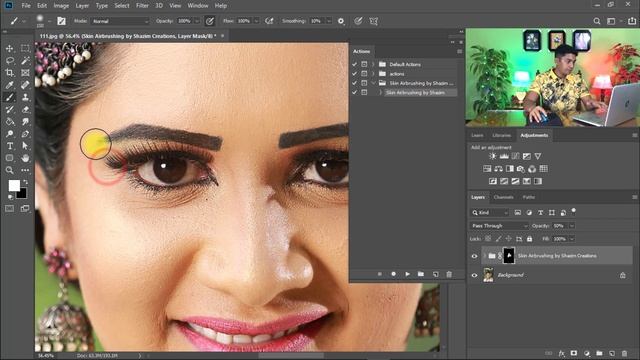Image resolution: width=640 pixels, height=360 pixels.
Task: Add a Photo Filter adjustment
Action: point(520,169)
